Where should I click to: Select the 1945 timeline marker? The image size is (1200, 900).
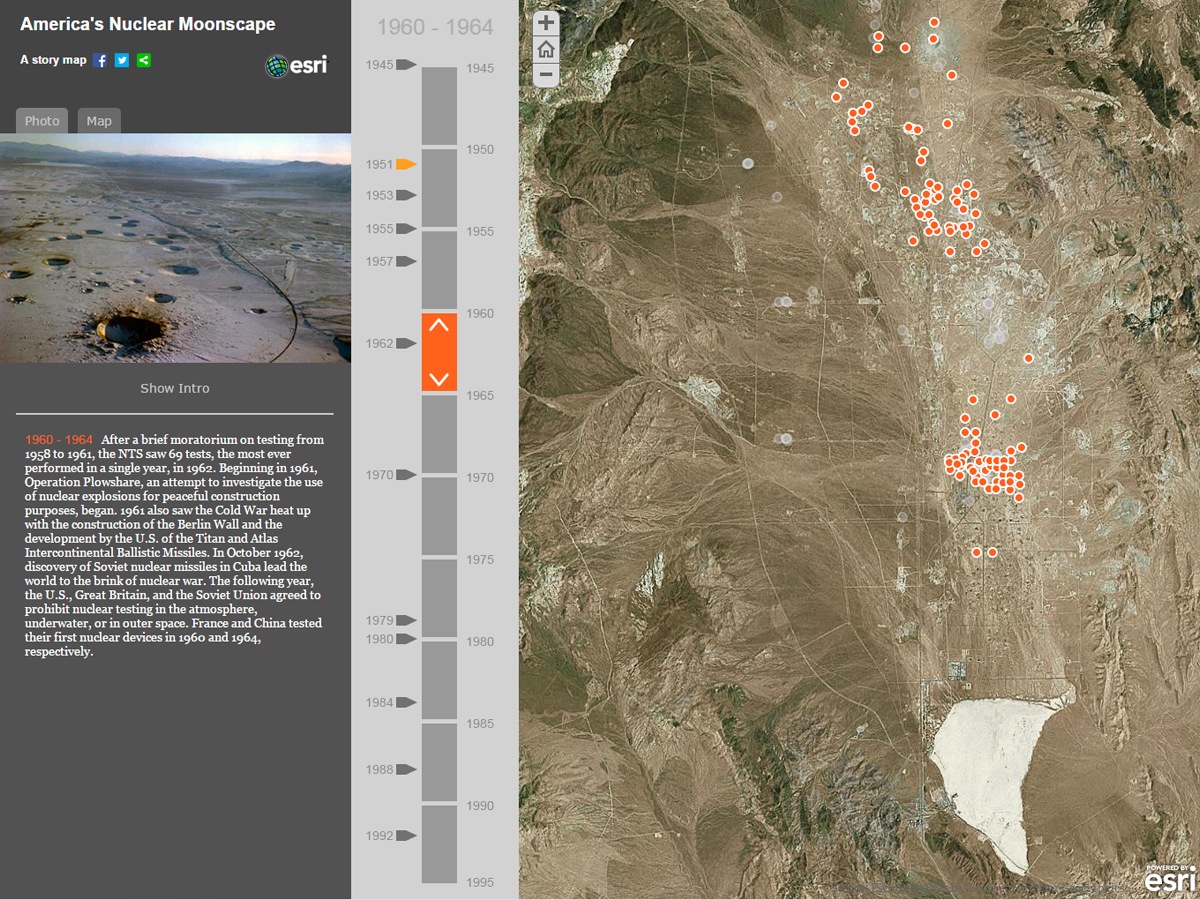click(x=405, y=65)
